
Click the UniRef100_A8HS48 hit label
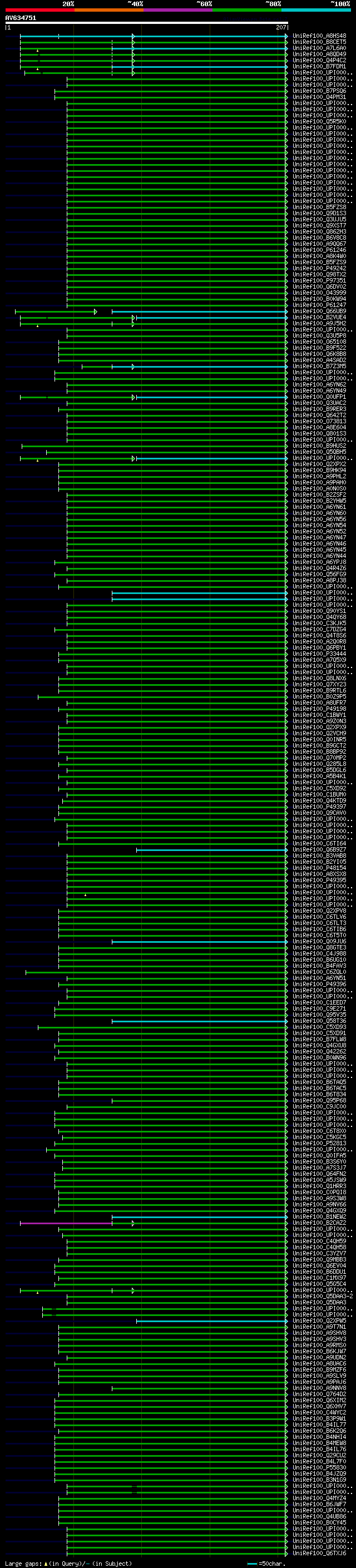319,36
